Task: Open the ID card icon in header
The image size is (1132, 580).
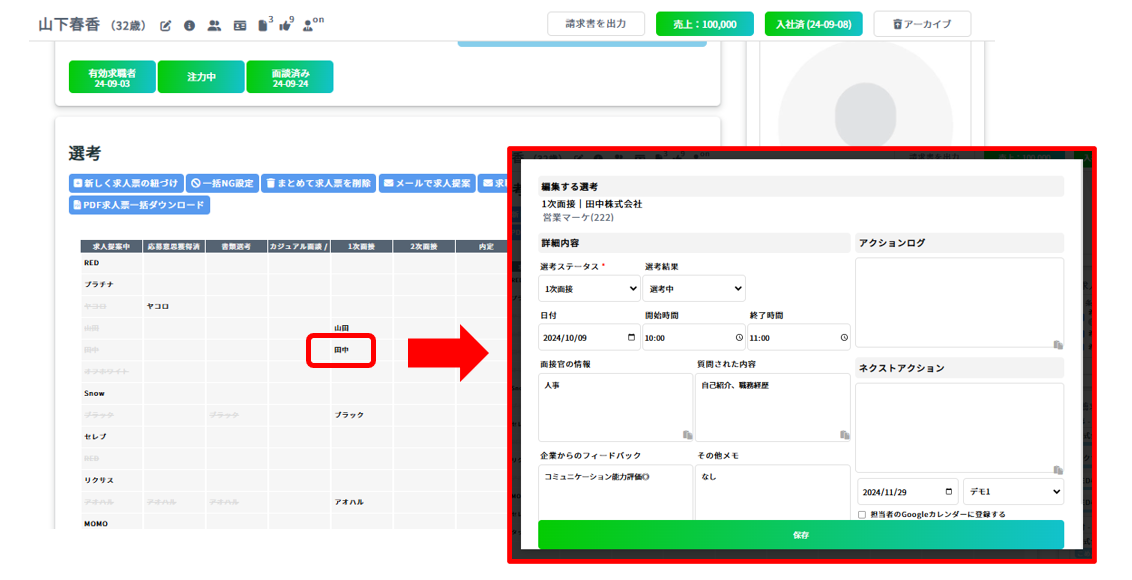Action: click(x=239, y=25)
